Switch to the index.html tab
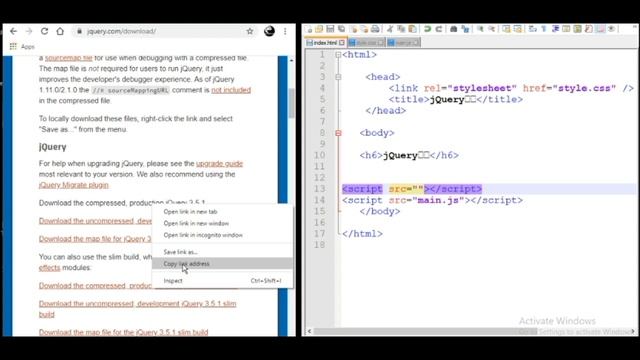640x360 pixels. tap(324, 42)
